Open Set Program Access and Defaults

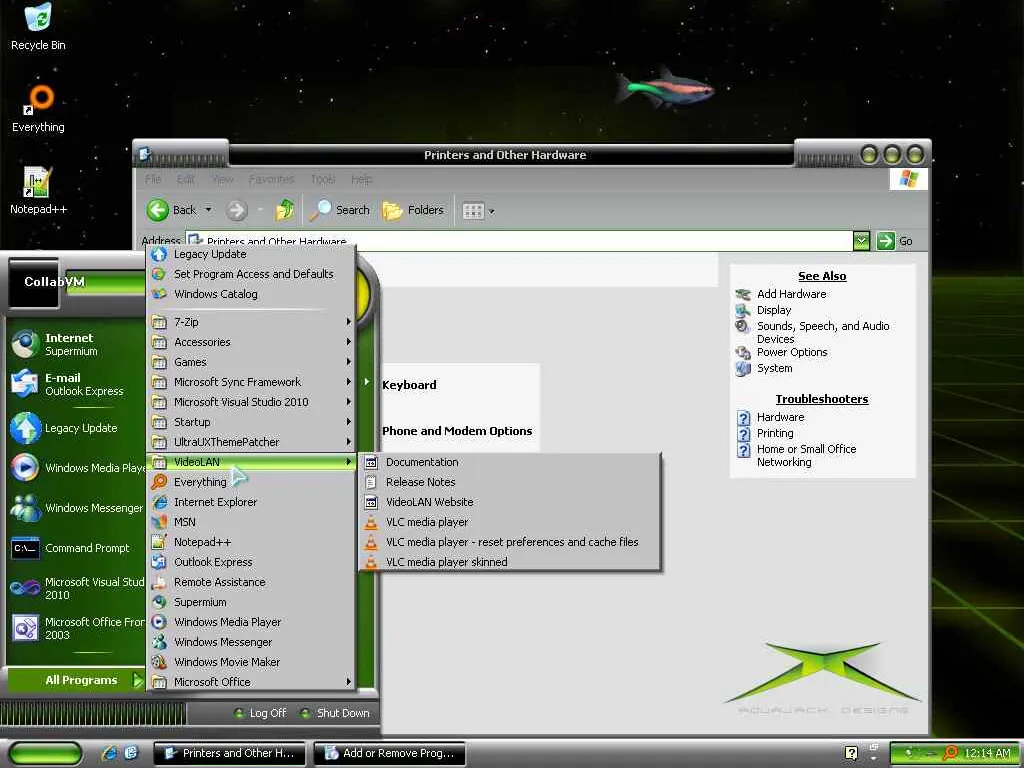point(251,274)
